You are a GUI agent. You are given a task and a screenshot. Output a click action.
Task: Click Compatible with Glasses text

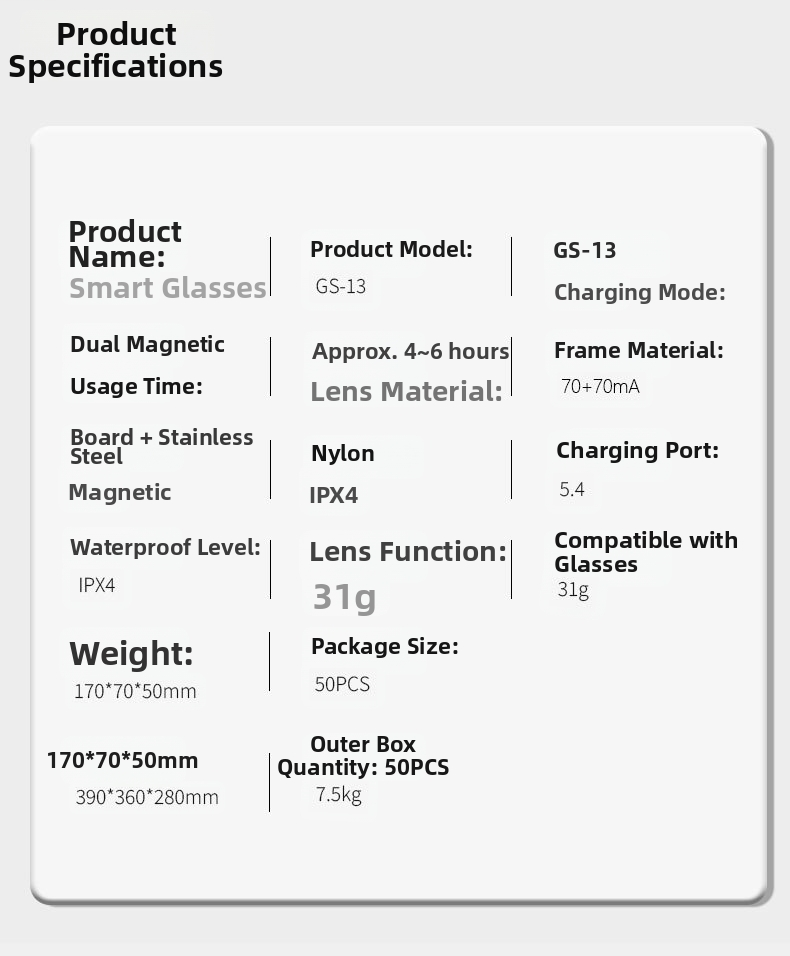pyautogui.click(x=646, y=552)
